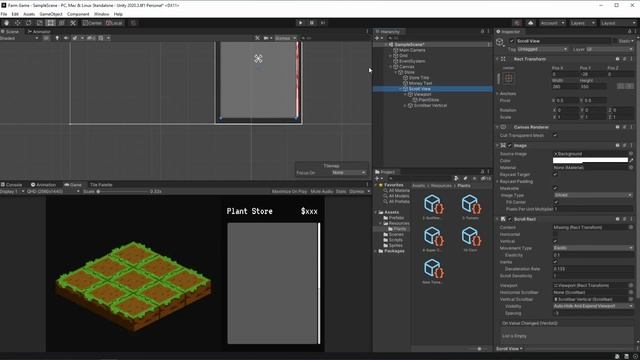Collapse the Canvas node in Hierarchy
Image resolution: width=640 pixels, height=360 pixels.
point(391,67)
